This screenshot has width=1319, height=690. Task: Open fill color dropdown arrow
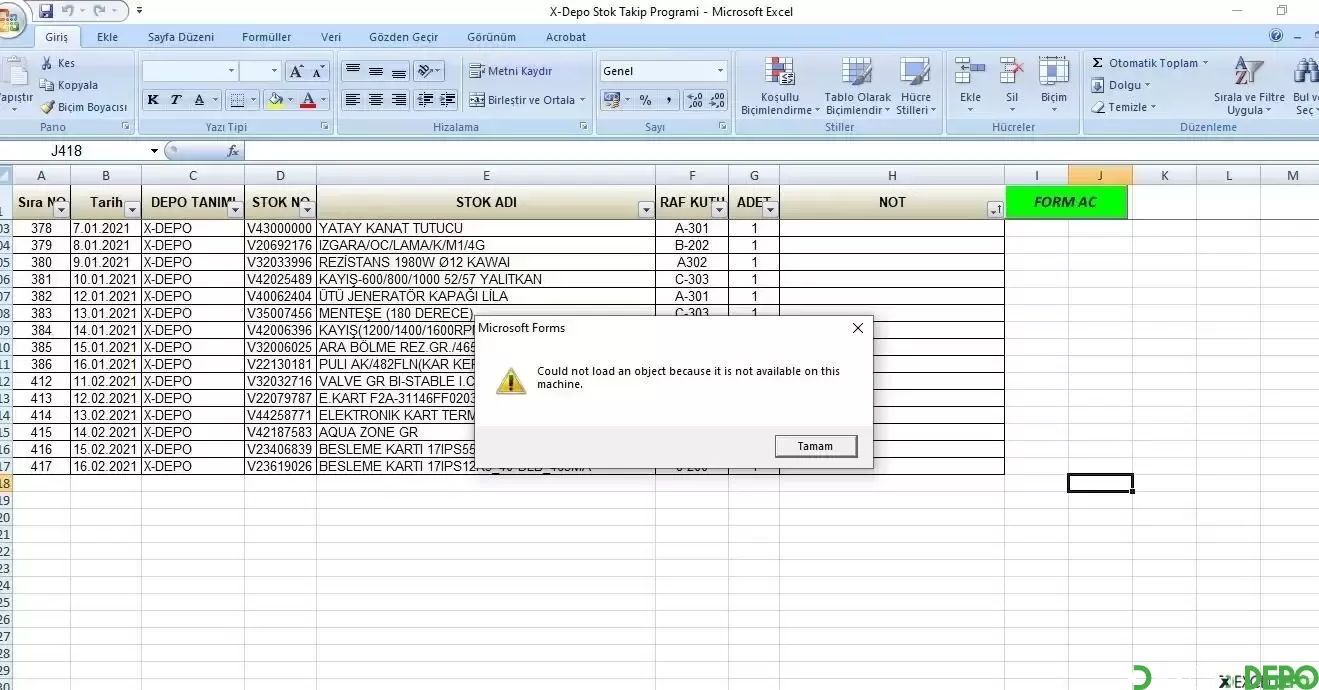click(290, 100)
